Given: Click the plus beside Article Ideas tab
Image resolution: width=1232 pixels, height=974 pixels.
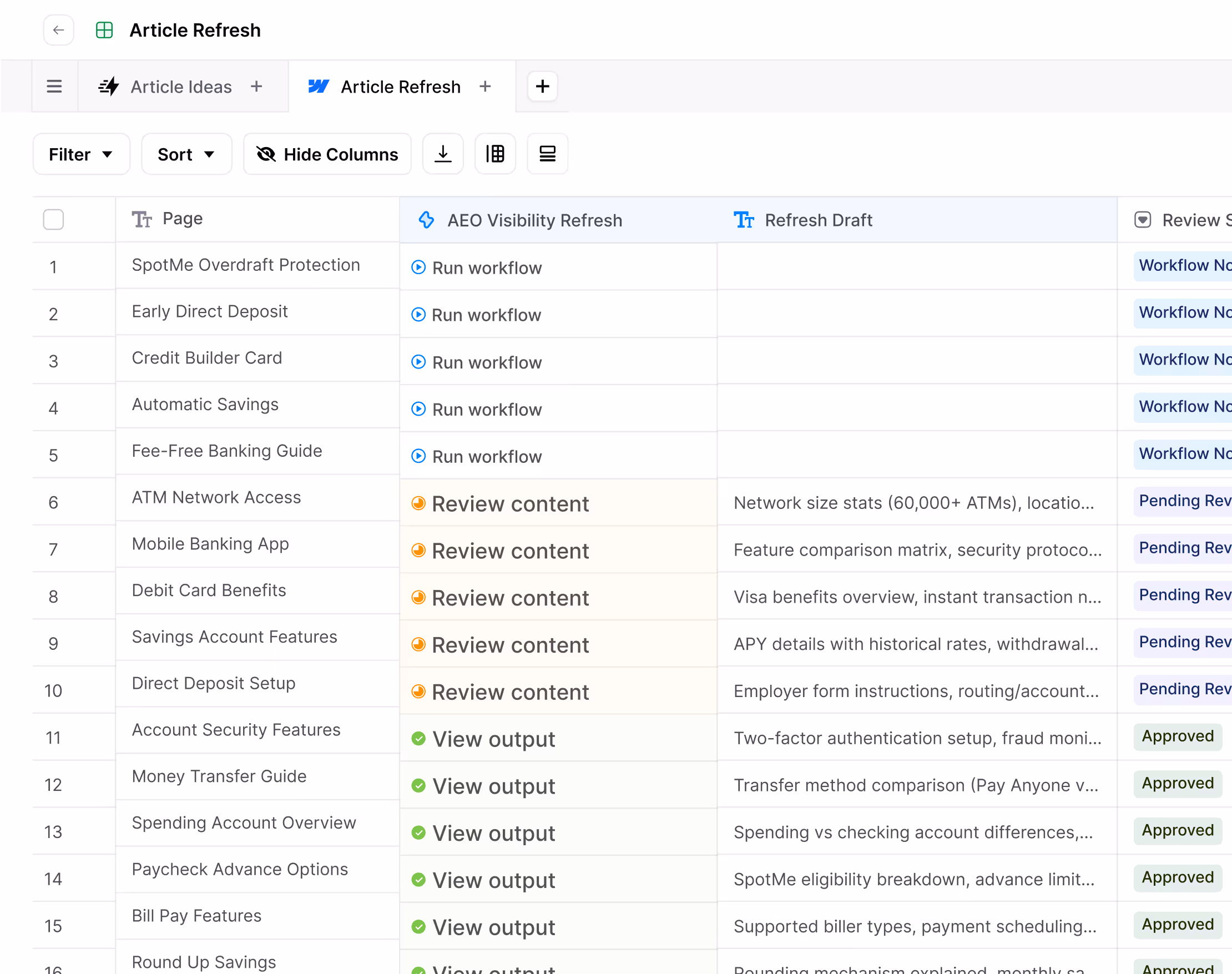Looking at the screenshot, I should [256, 87].
